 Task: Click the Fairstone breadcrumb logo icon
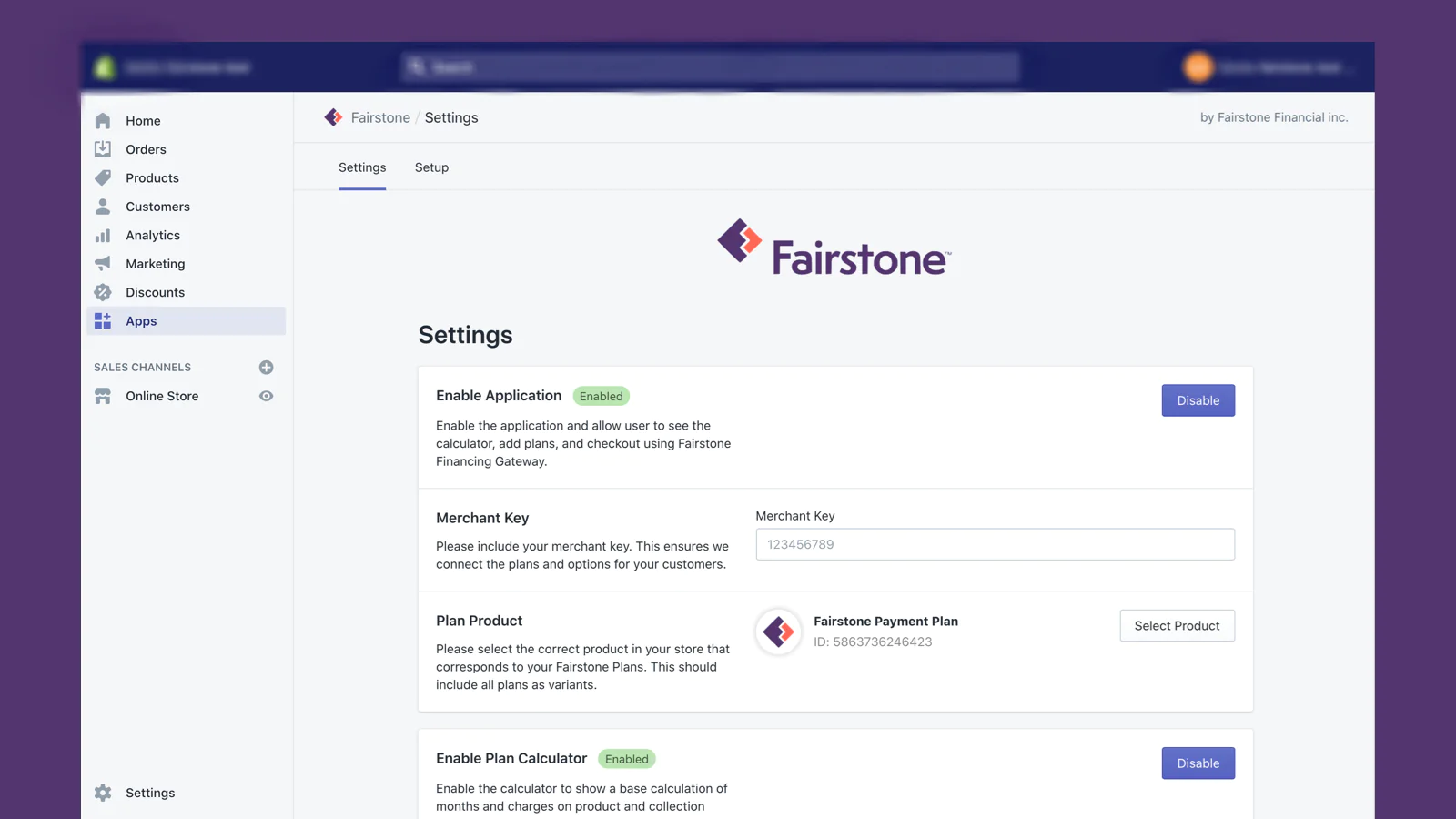[x=333, y=117]
